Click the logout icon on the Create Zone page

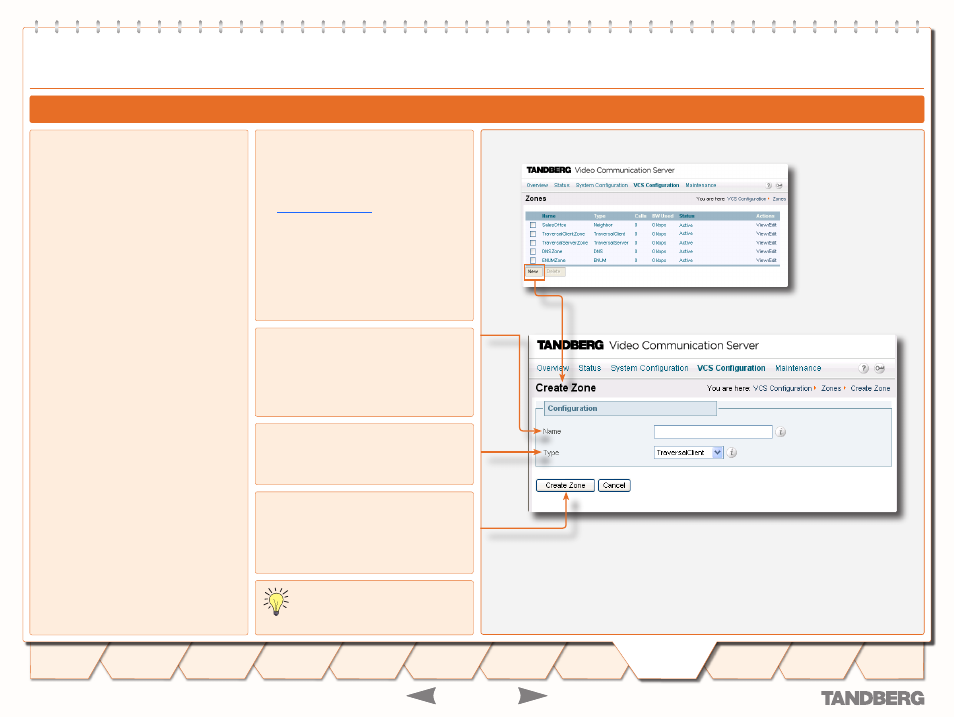point(880,368)
